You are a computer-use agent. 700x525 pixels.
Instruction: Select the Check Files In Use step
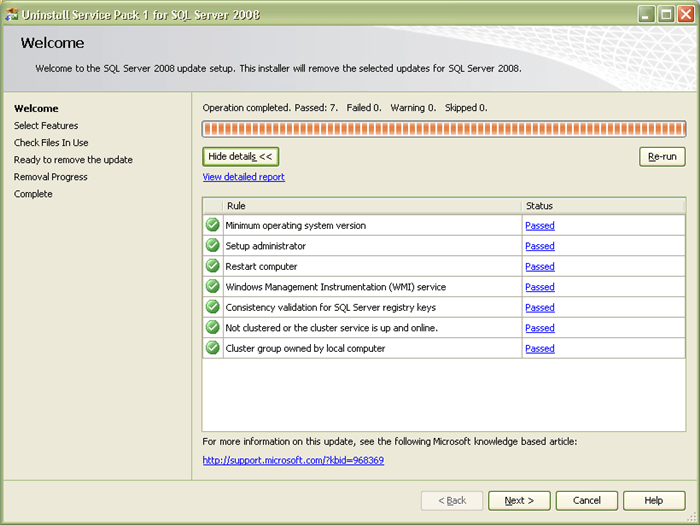pyautogui.click(x=51, y=142)
